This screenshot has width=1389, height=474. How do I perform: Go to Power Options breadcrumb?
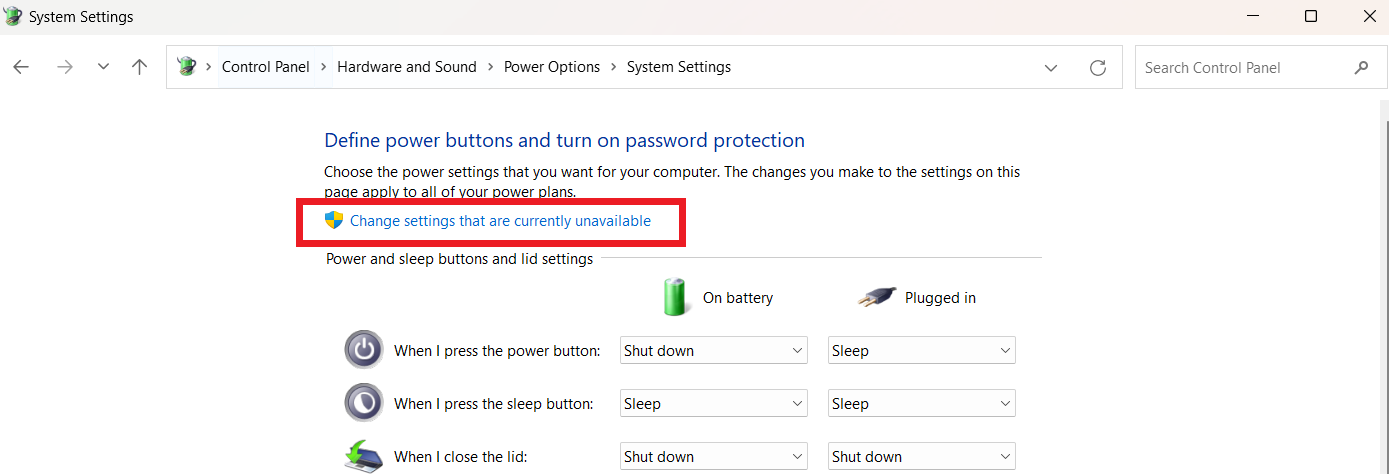point(551,67)
